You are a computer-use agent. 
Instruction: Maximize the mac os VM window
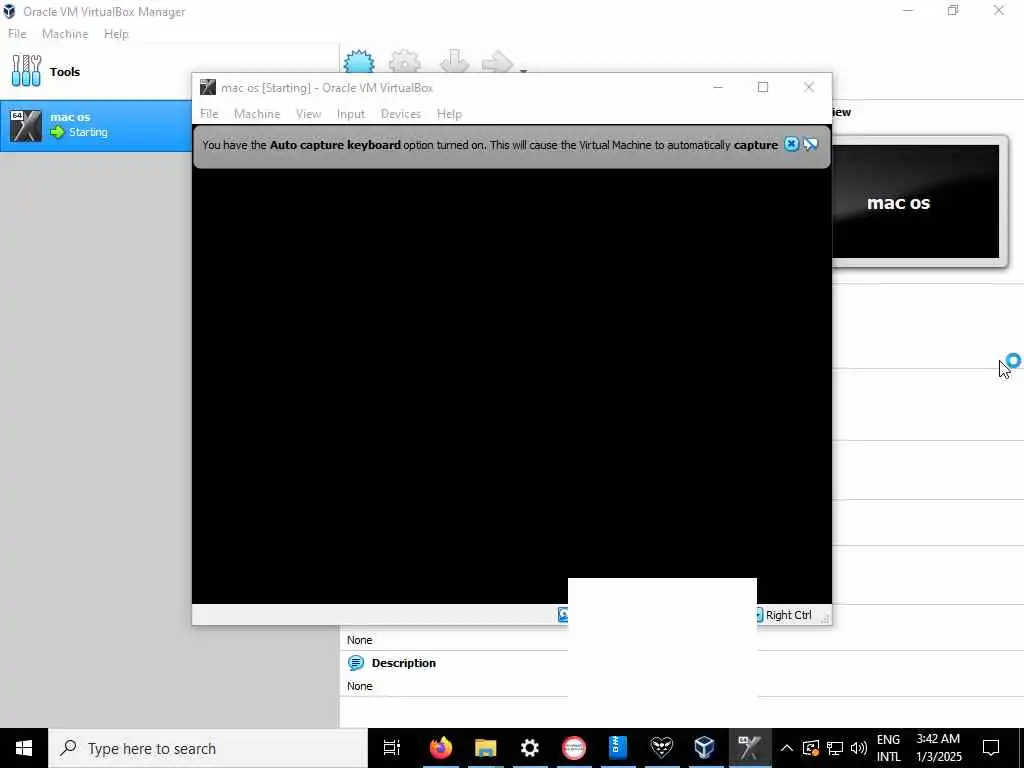point(763,88)
